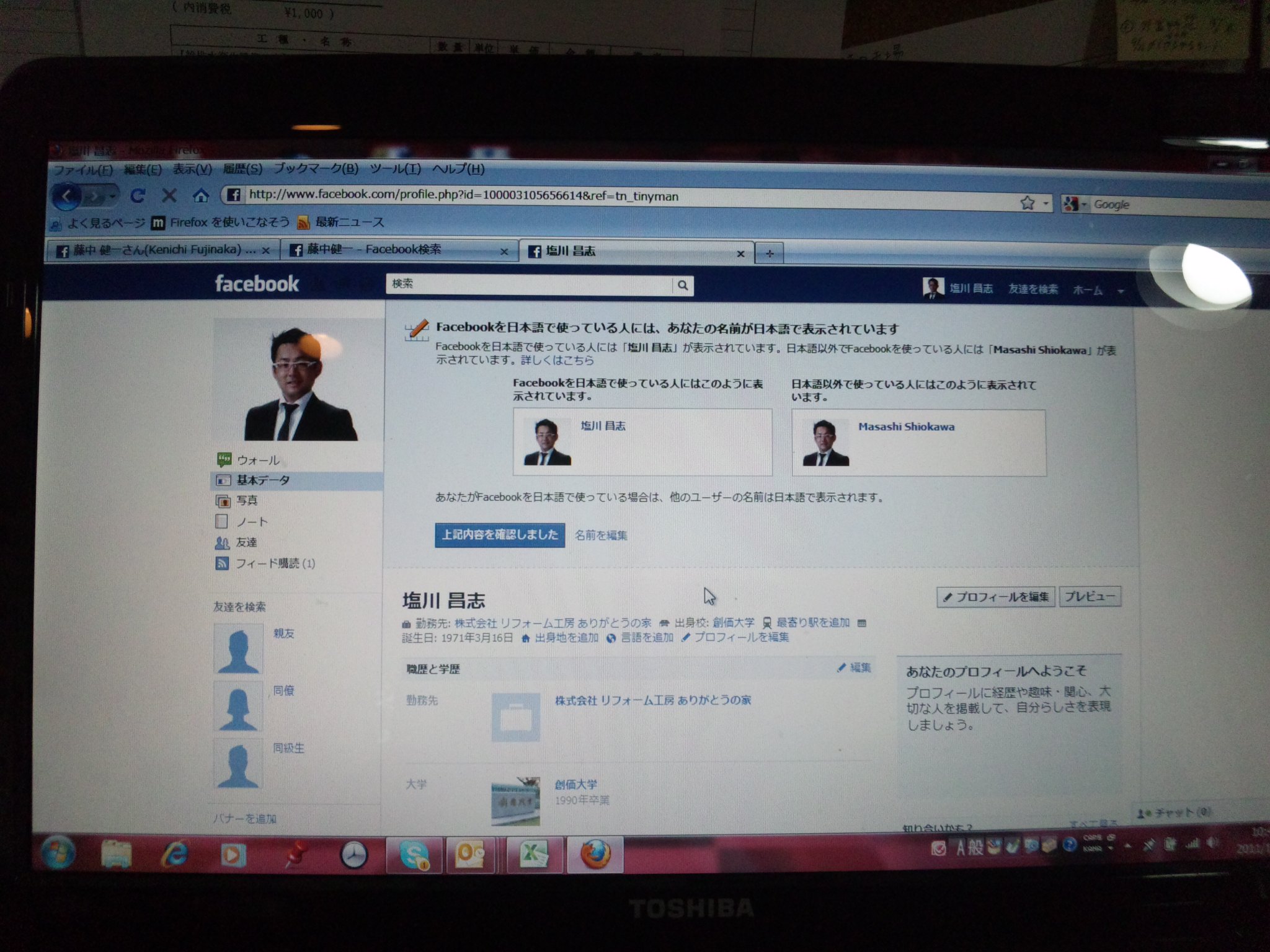Viewport: 1270px width, 952px height.
Task: Click into the Facebook 検索 box
Action: click(x=530, y=284)
